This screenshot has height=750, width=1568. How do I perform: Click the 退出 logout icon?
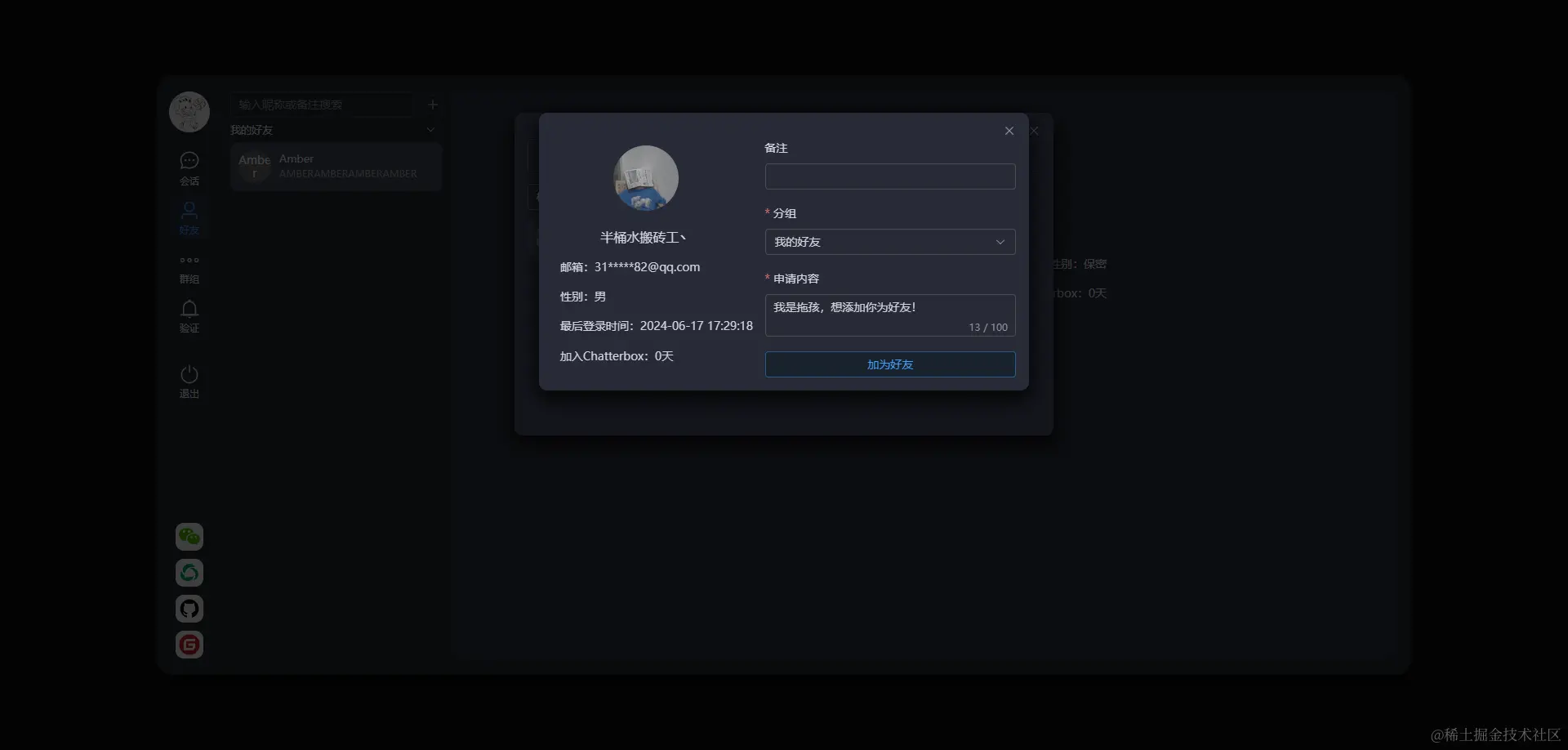coord(189,380)
